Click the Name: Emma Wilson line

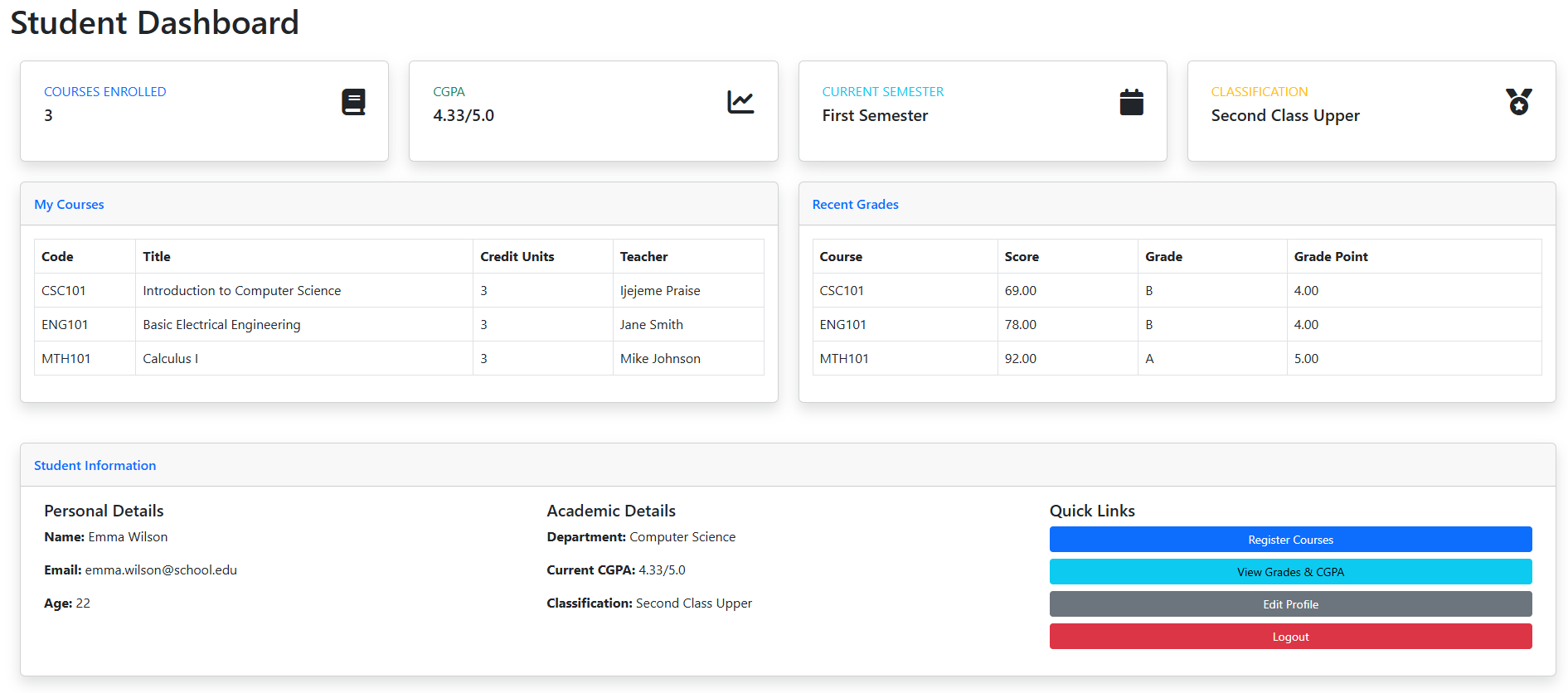[105, 536]
